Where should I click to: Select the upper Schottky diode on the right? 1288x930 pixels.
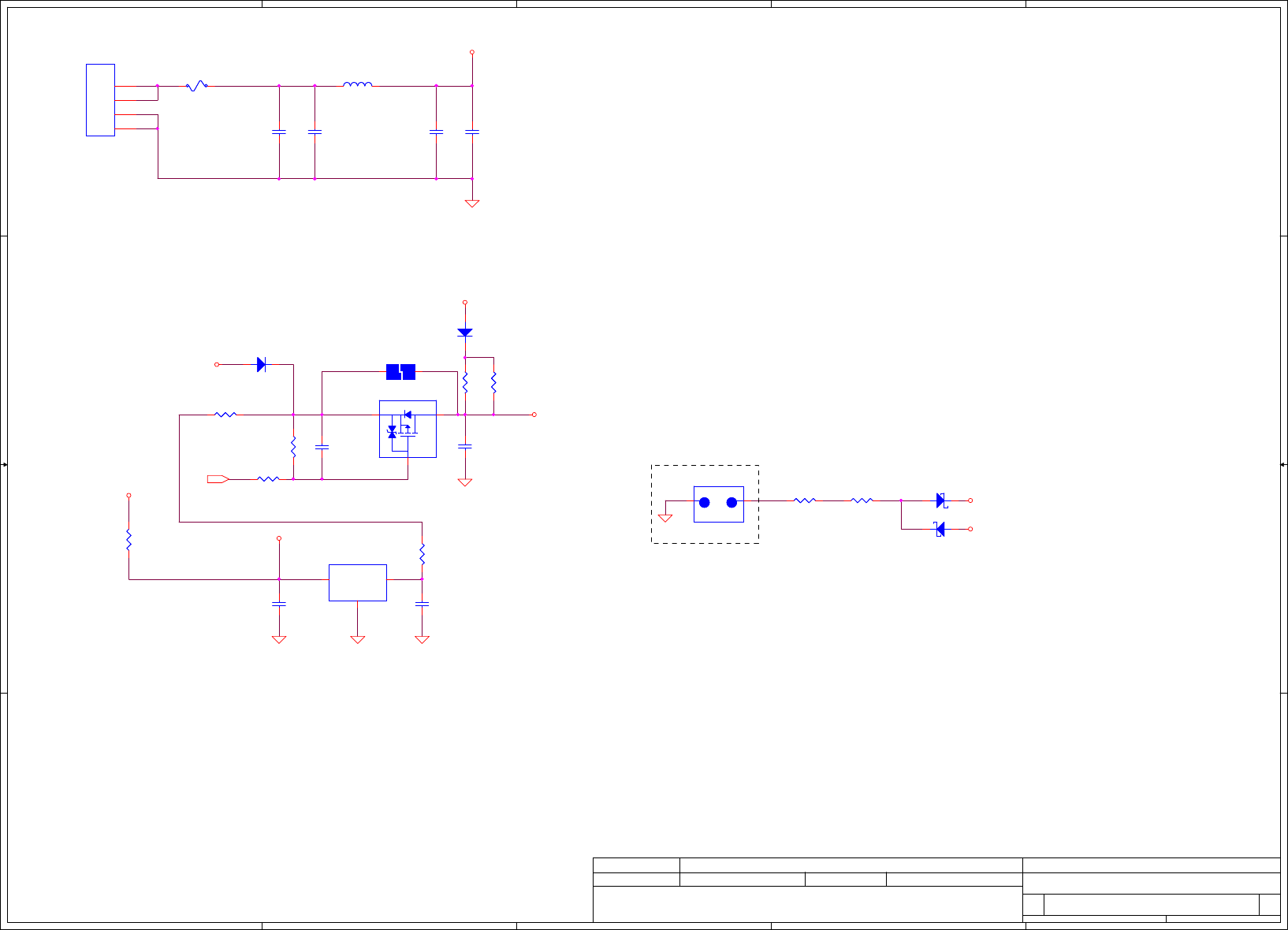[941, 500]
